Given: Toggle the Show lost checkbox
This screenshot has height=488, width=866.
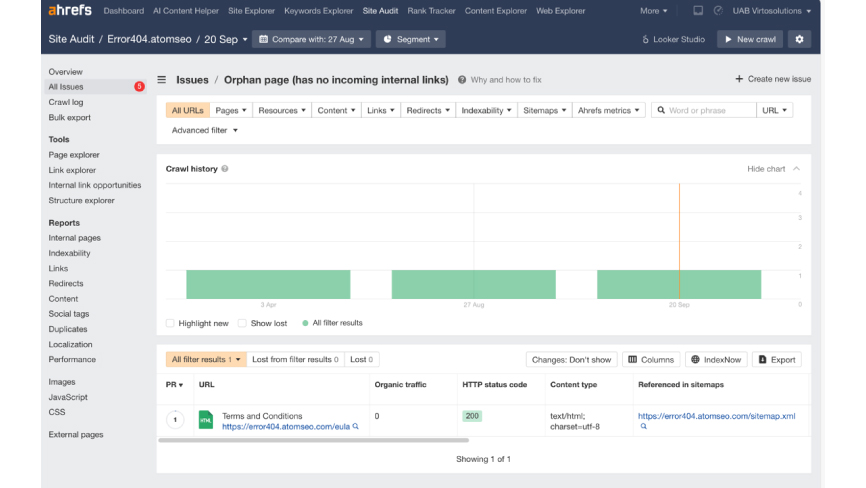Looking at the screenshot, I should (x=242, y=323).
